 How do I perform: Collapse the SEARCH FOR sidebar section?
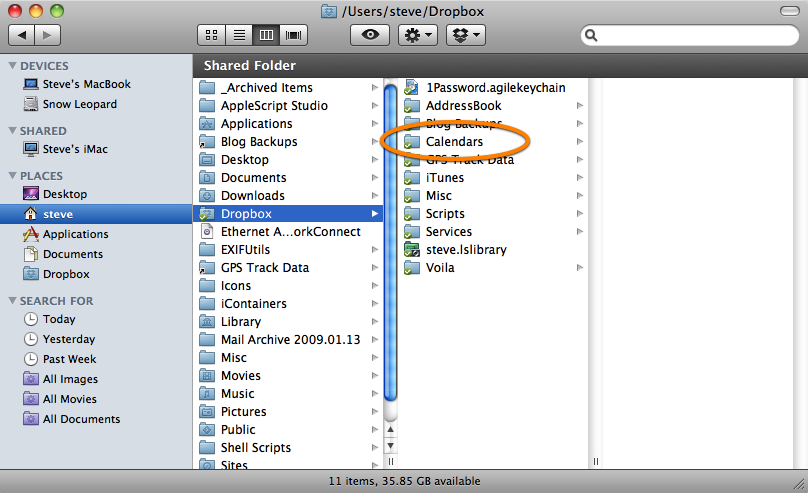pos(13,300)
